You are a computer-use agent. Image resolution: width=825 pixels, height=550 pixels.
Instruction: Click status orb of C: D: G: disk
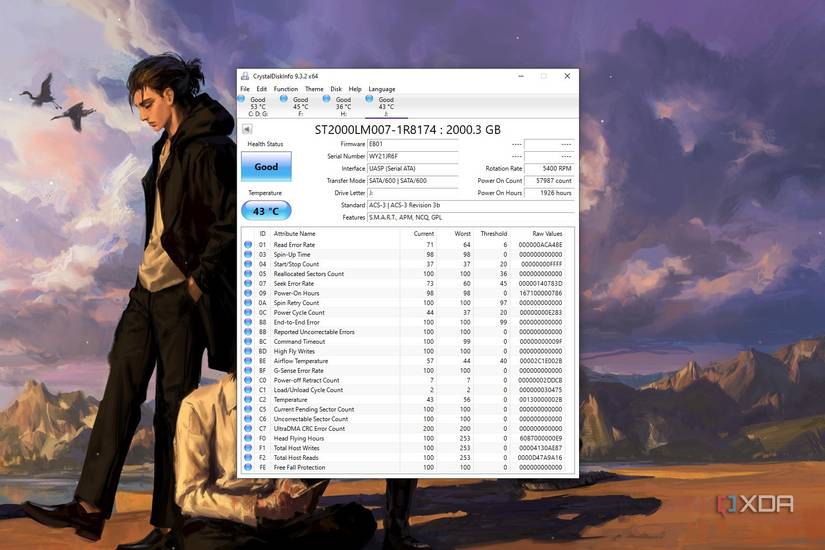(242, 99)
